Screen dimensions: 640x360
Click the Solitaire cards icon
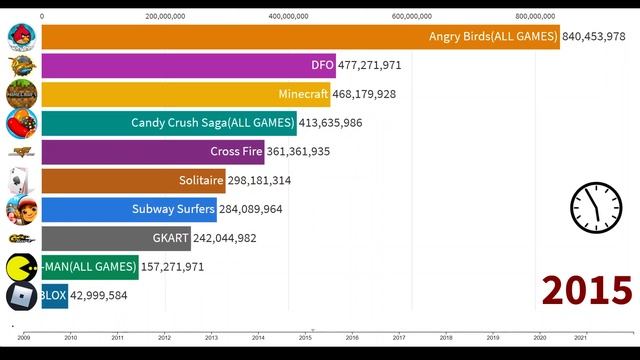(x=20, y=181)
